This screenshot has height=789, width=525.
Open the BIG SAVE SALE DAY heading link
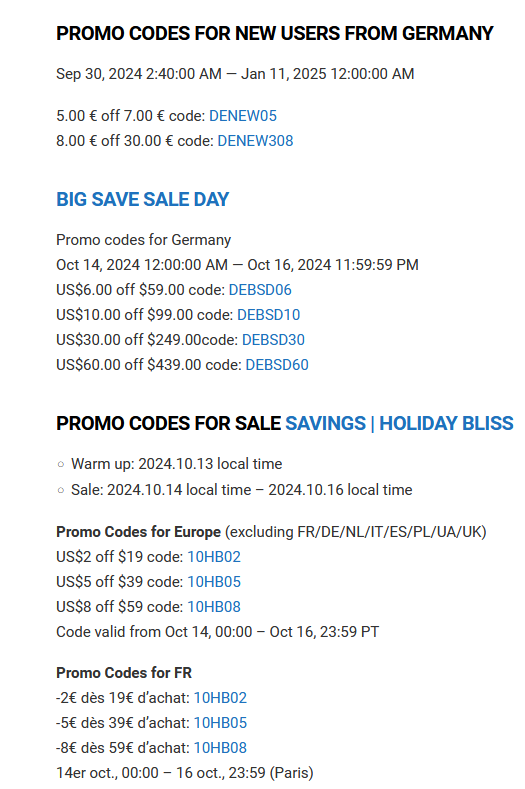click(142, 199)
